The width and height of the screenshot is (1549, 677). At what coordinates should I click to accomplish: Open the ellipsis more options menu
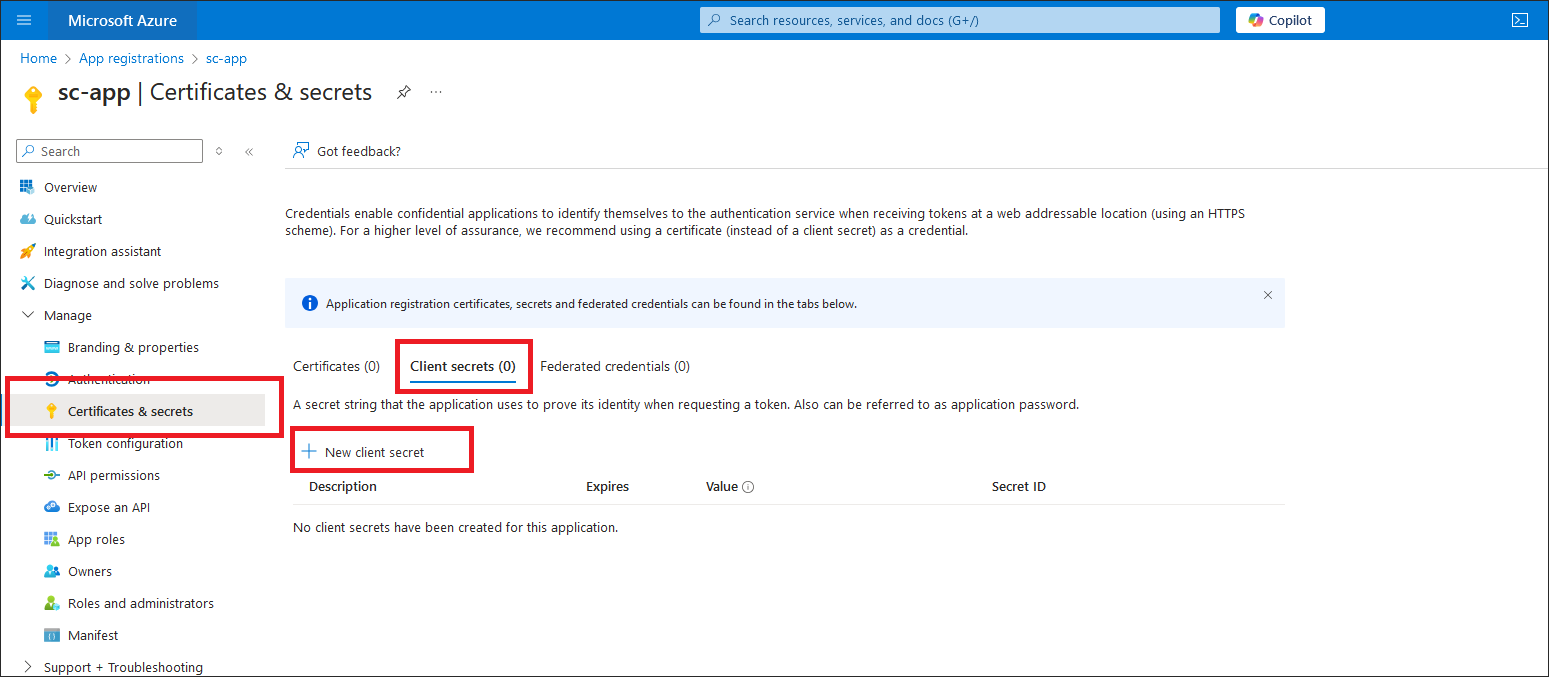click(436, 92)
